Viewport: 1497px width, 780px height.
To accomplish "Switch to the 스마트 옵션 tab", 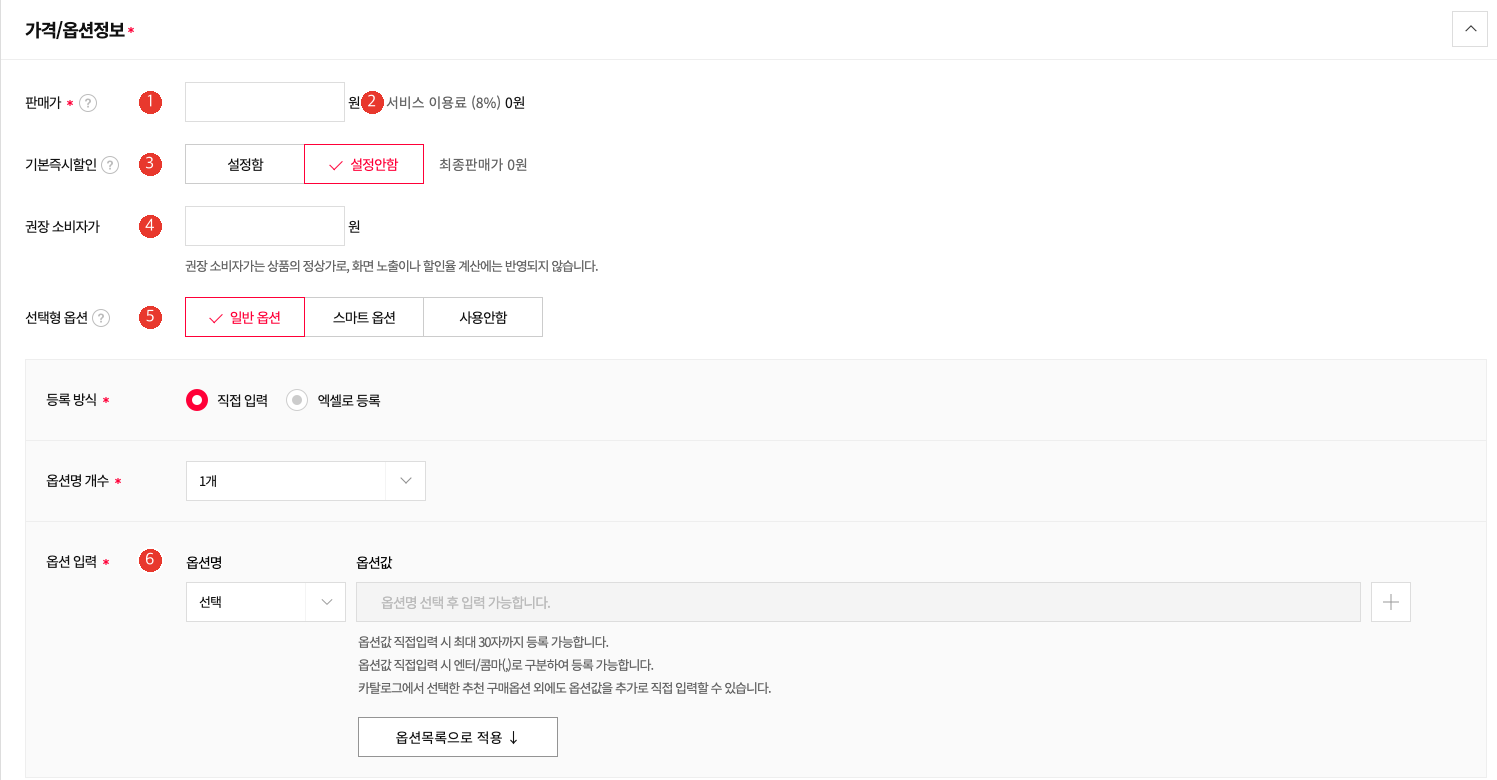I will click(x=364, y=317).
